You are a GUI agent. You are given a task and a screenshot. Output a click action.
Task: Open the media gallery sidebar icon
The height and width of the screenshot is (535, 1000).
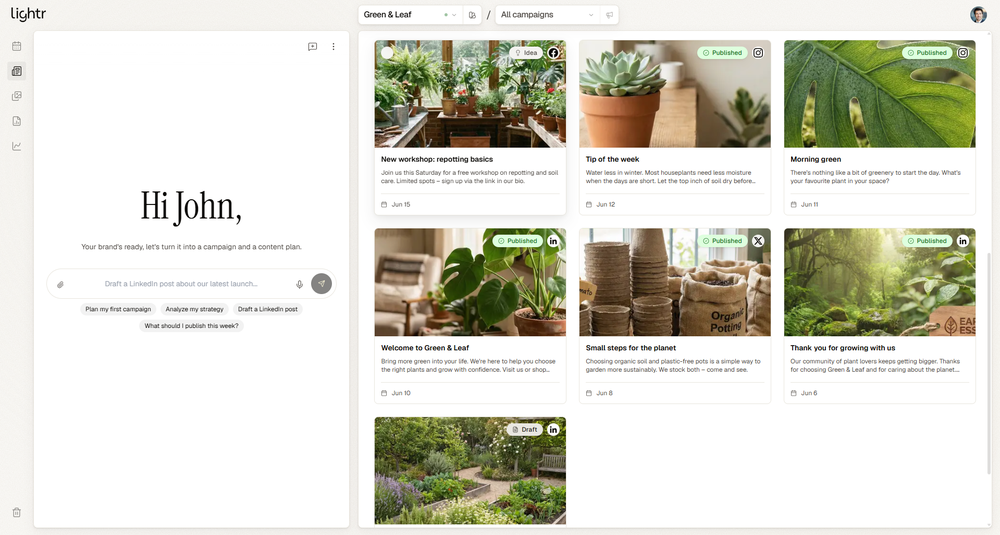click(17, 96)
